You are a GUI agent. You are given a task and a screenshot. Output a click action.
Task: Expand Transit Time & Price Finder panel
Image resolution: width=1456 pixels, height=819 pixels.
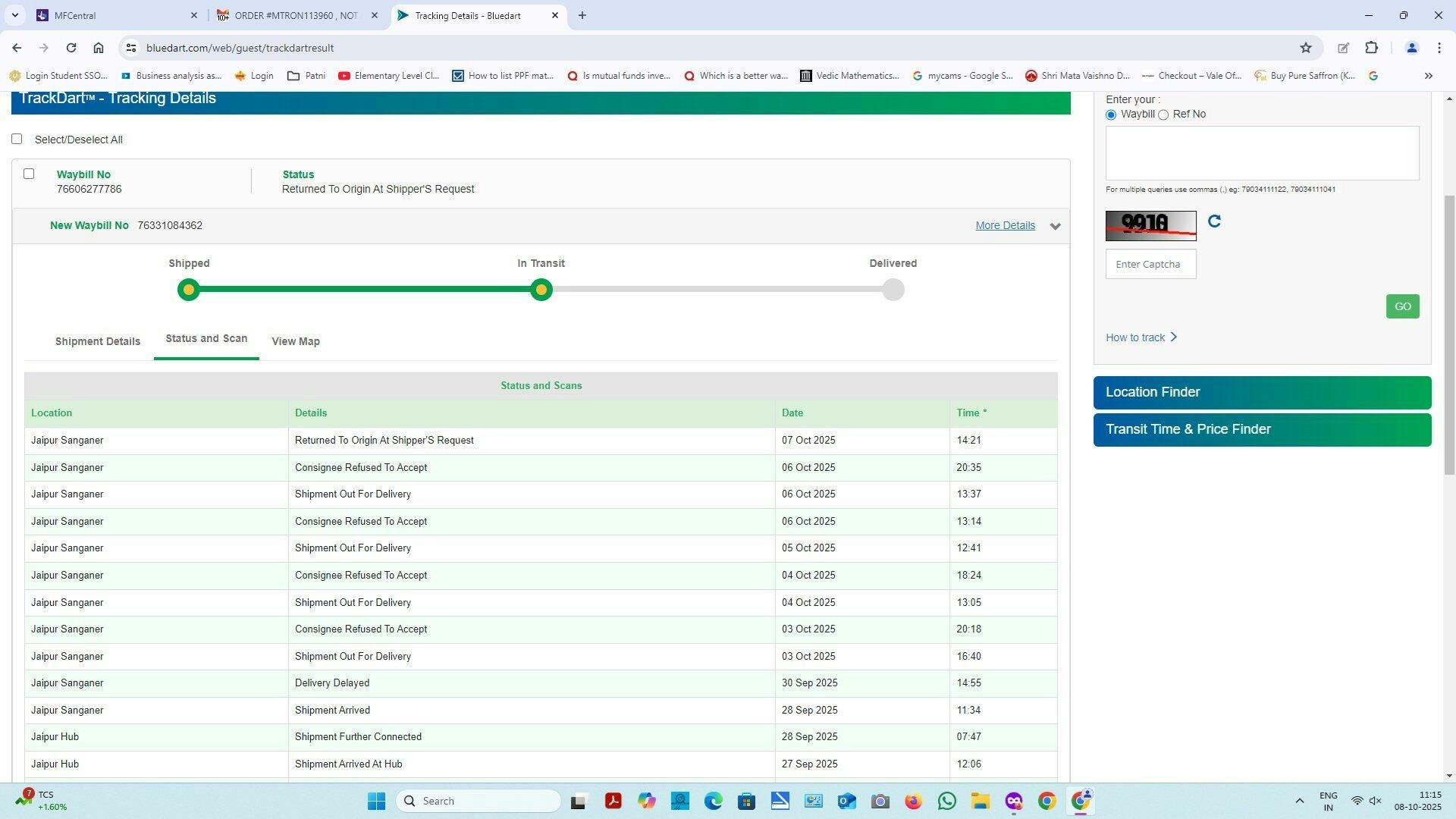tap(1262, 429)
